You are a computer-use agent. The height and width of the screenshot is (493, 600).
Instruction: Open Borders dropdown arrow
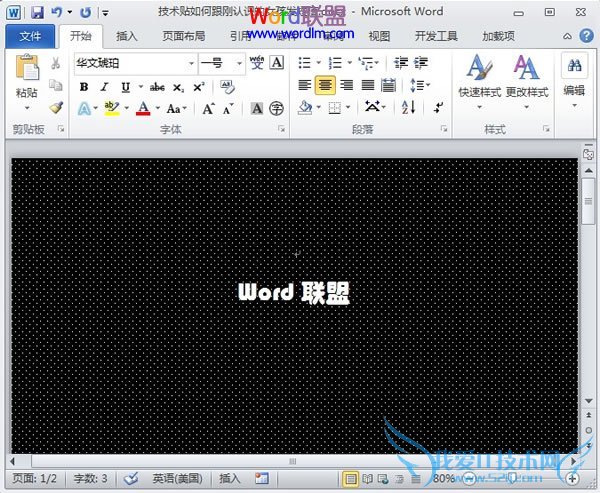(348, 108)
